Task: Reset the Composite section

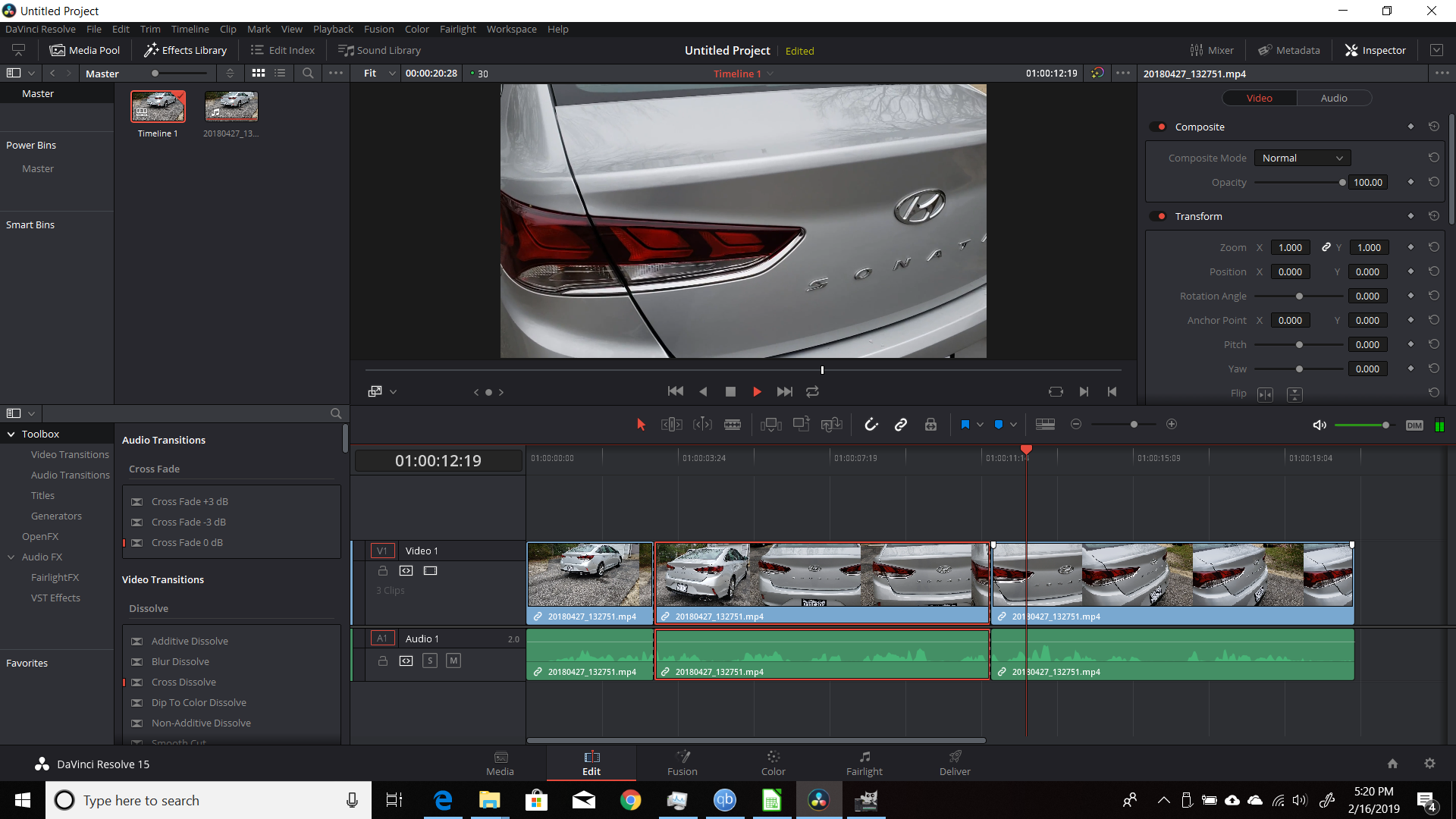Action: pyautogui.click(x=1433, y=127)
